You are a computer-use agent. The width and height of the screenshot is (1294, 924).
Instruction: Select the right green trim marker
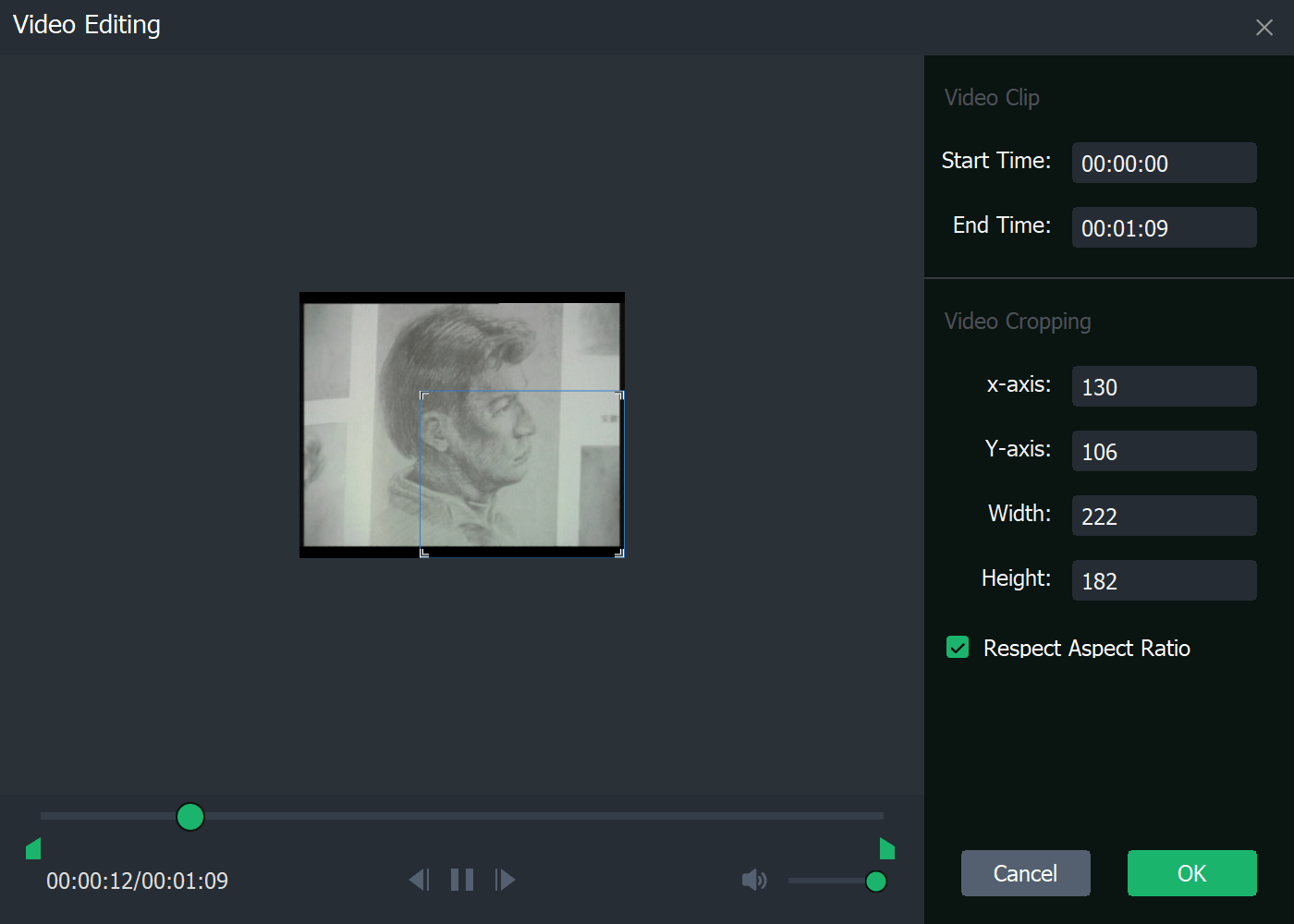point(886,847)
